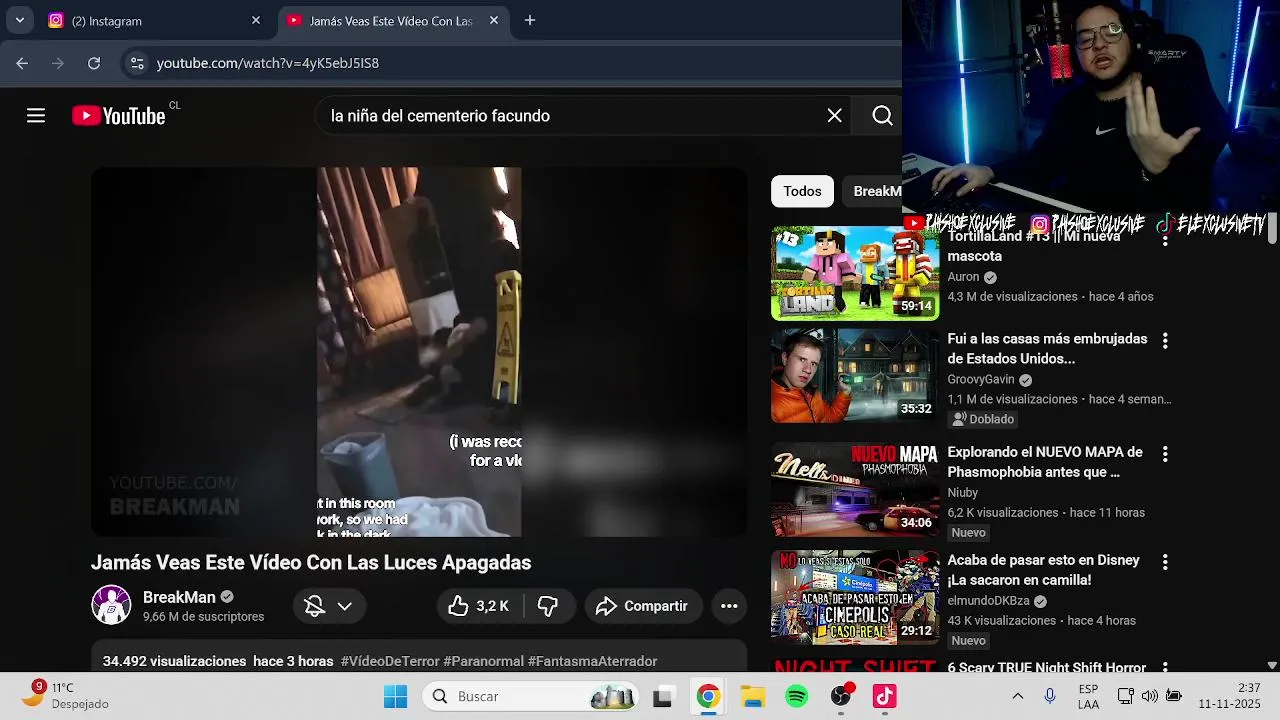
Task: Open a new browser tab
Action: [x=530, y=20]
